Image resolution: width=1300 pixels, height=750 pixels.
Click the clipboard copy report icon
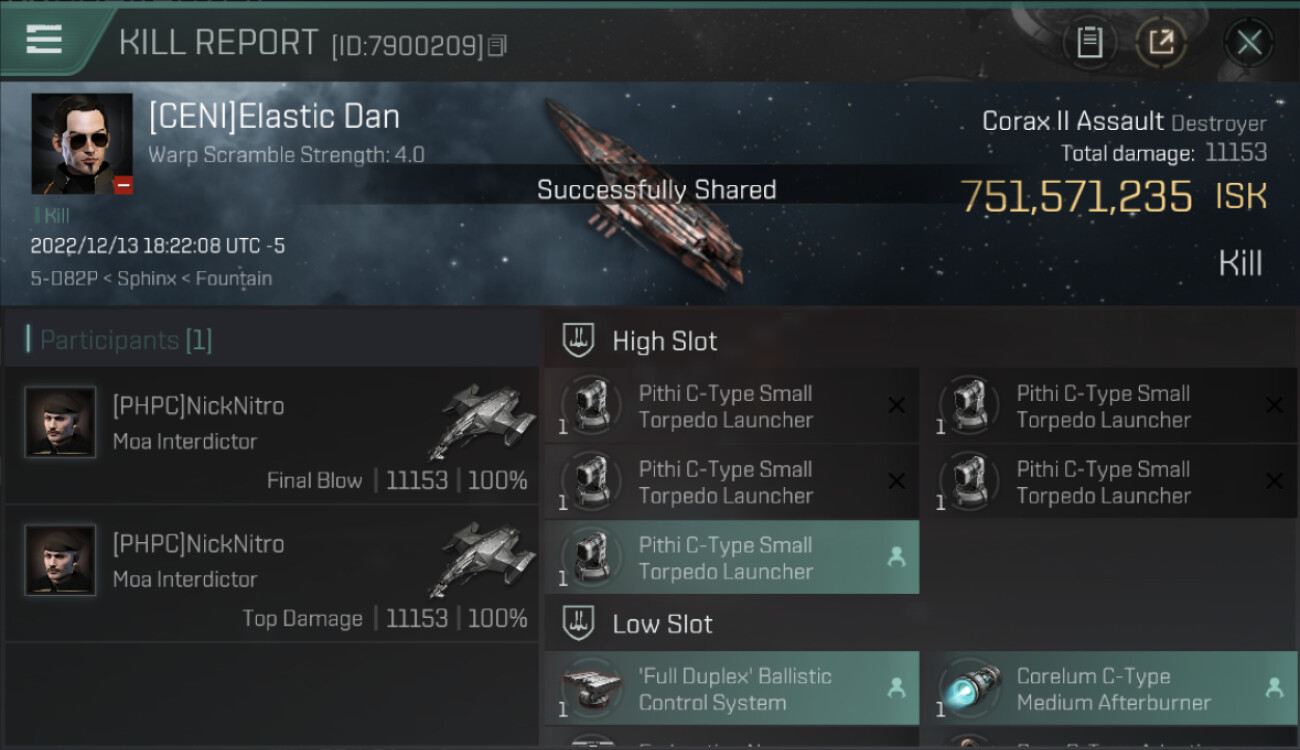[1089, 42]
